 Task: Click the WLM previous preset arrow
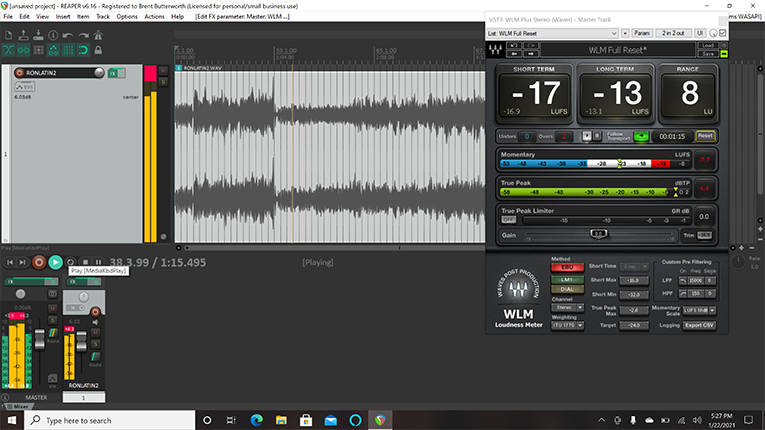coord(514,54)
